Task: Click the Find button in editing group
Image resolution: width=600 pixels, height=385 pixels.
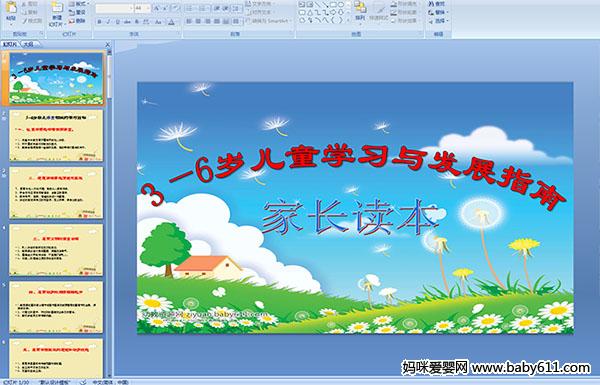Action: click(437, 4)
